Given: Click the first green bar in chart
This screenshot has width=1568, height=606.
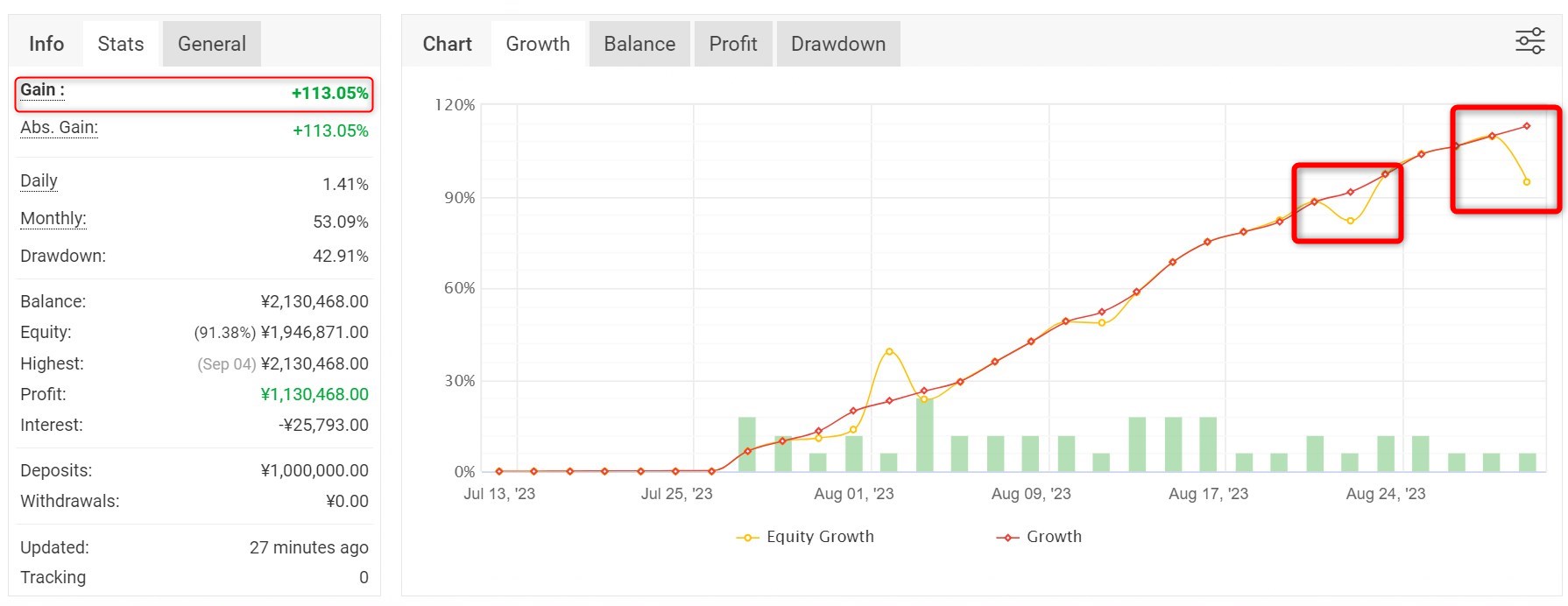Looking at the screenshot, I should [746, 444].
